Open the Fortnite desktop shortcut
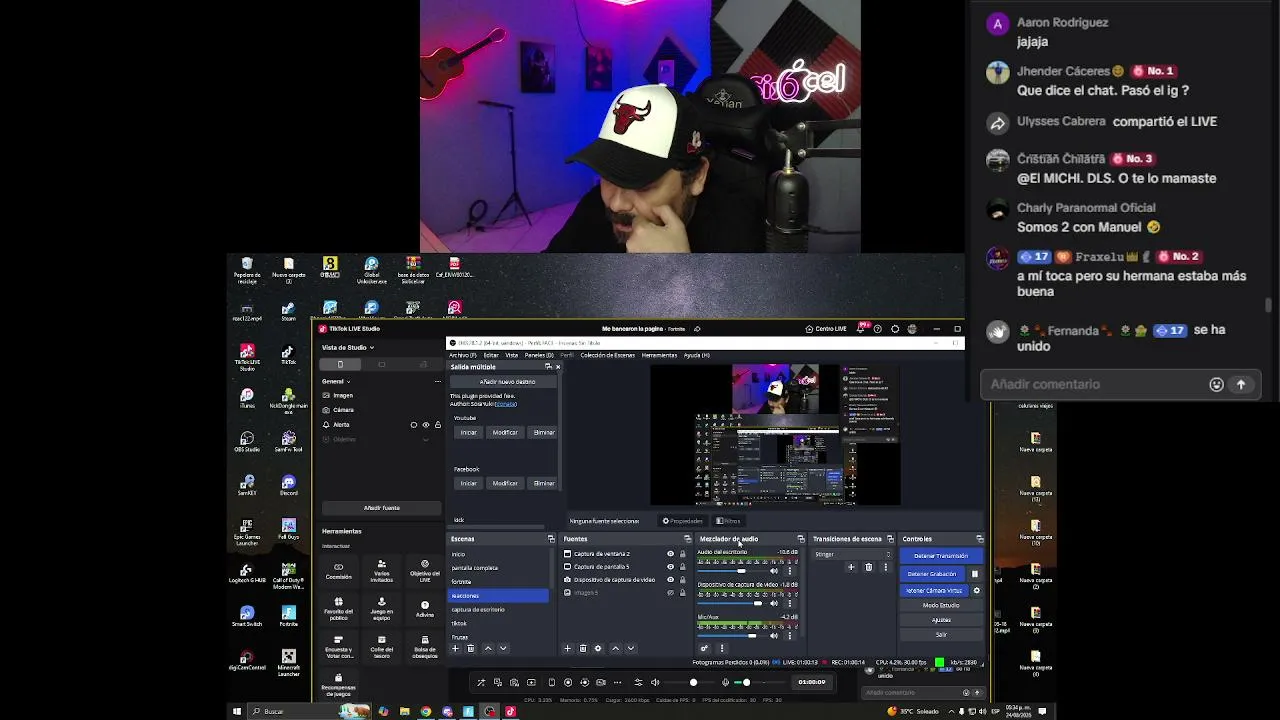This screenshot has height=720, width=1280. 288,615
